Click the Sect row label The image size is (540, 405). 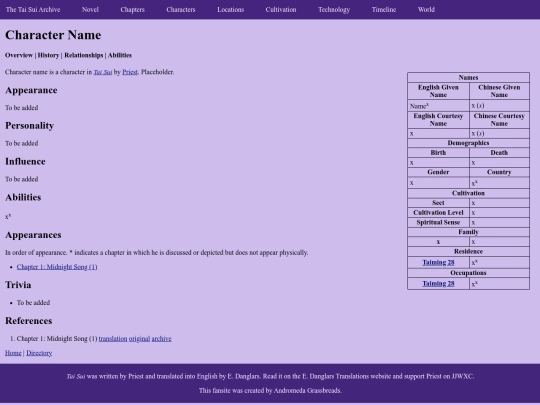point(438,203)
